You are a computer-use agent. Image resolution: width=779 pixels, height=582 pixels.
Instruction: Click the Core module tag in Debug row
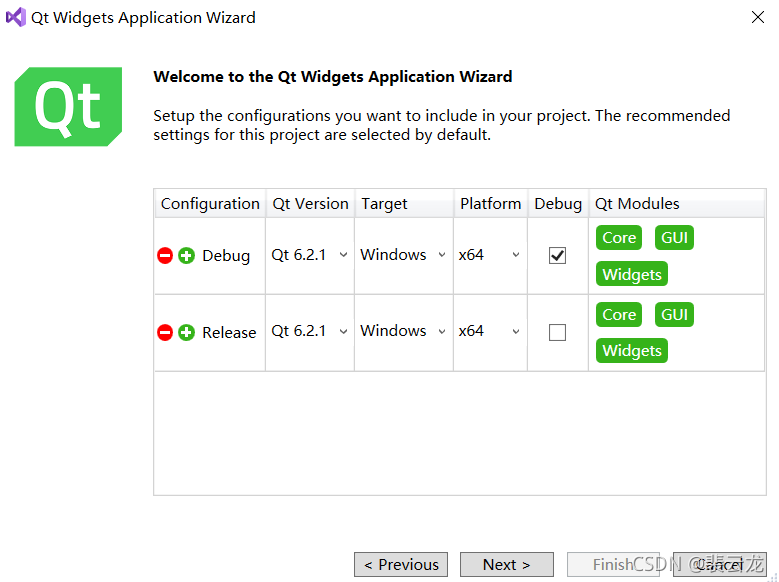point(619,238)
